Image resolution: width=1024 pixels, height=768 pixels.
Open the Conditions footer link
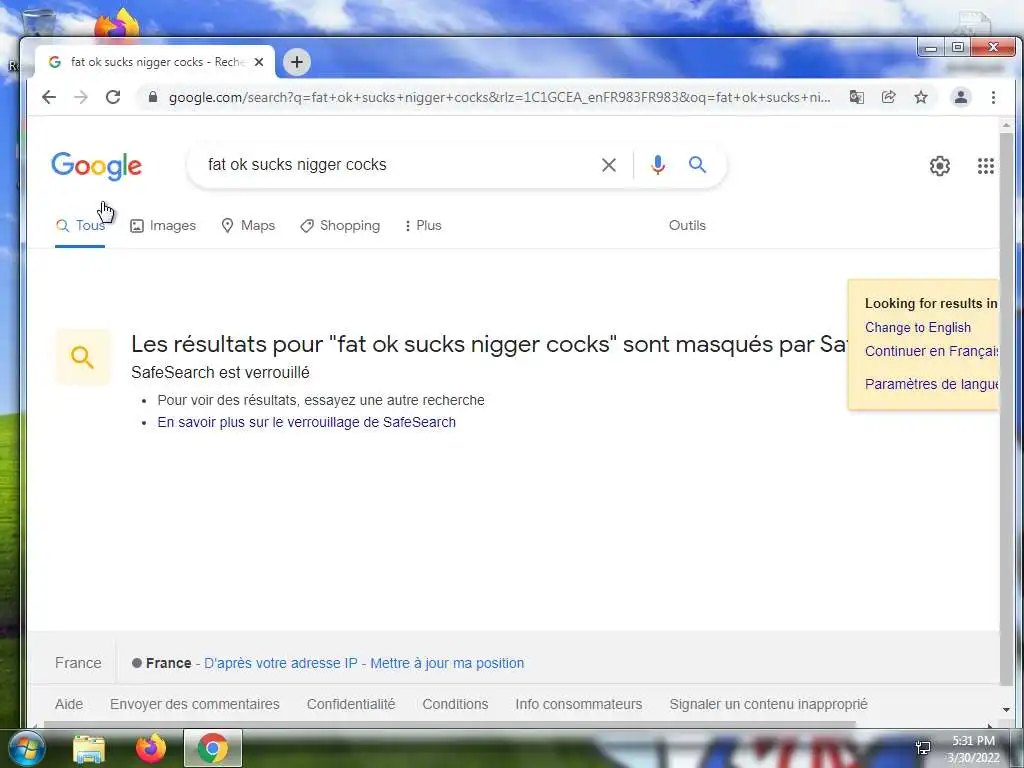point(455,705)
